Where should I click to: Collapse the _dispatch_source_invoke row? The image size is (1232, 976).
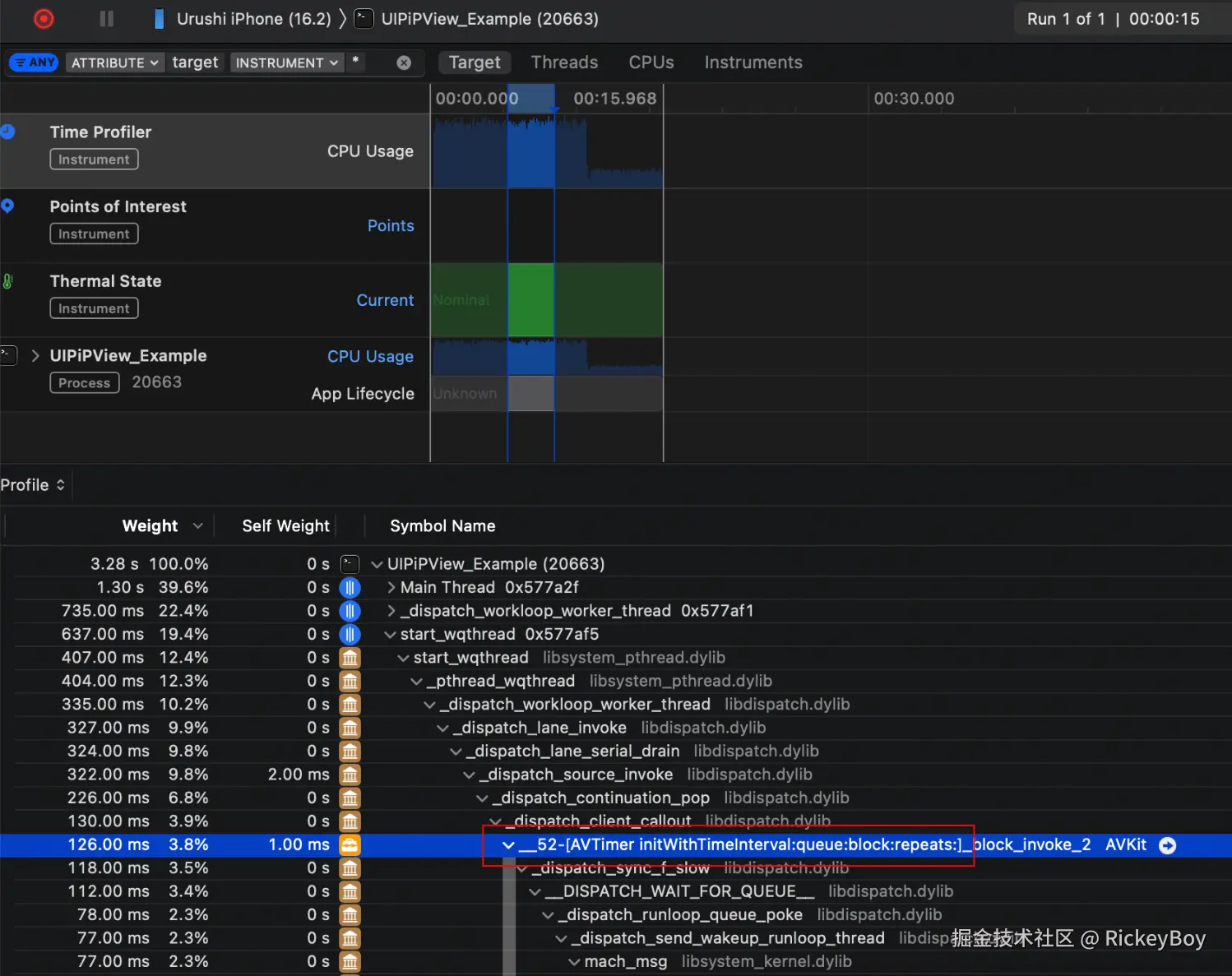click(x=470, y=775)
